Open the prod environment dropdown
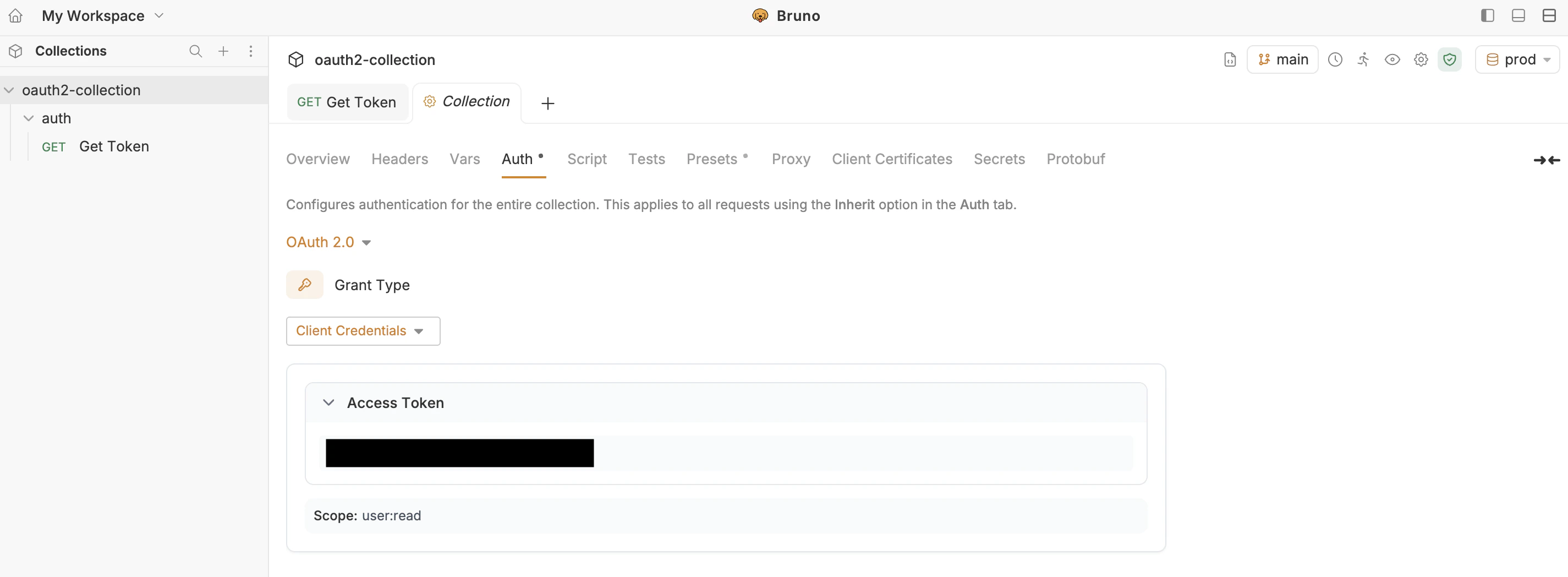Image resolution: width=1568 pixels, height=577 pixels. click(x=1518, y=59)
